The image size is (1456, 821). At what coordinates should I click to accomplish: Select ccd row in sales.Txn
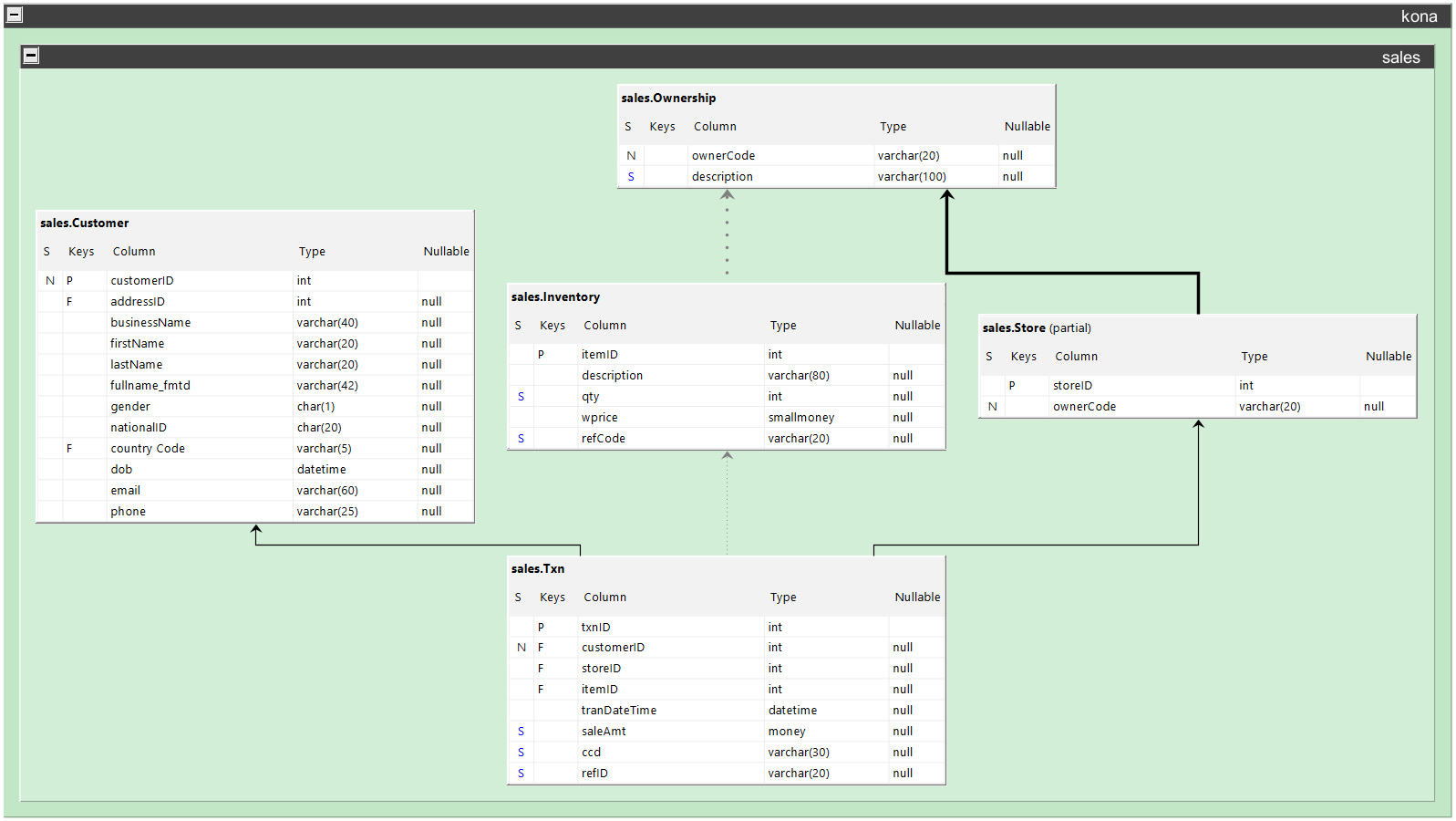click(727, 752)
